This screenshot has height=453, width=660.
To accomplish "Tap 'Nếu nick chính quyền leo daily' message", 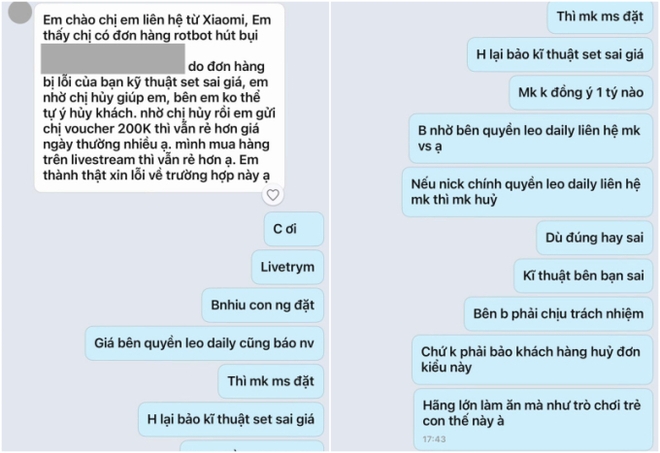I will tap(527, 192).
